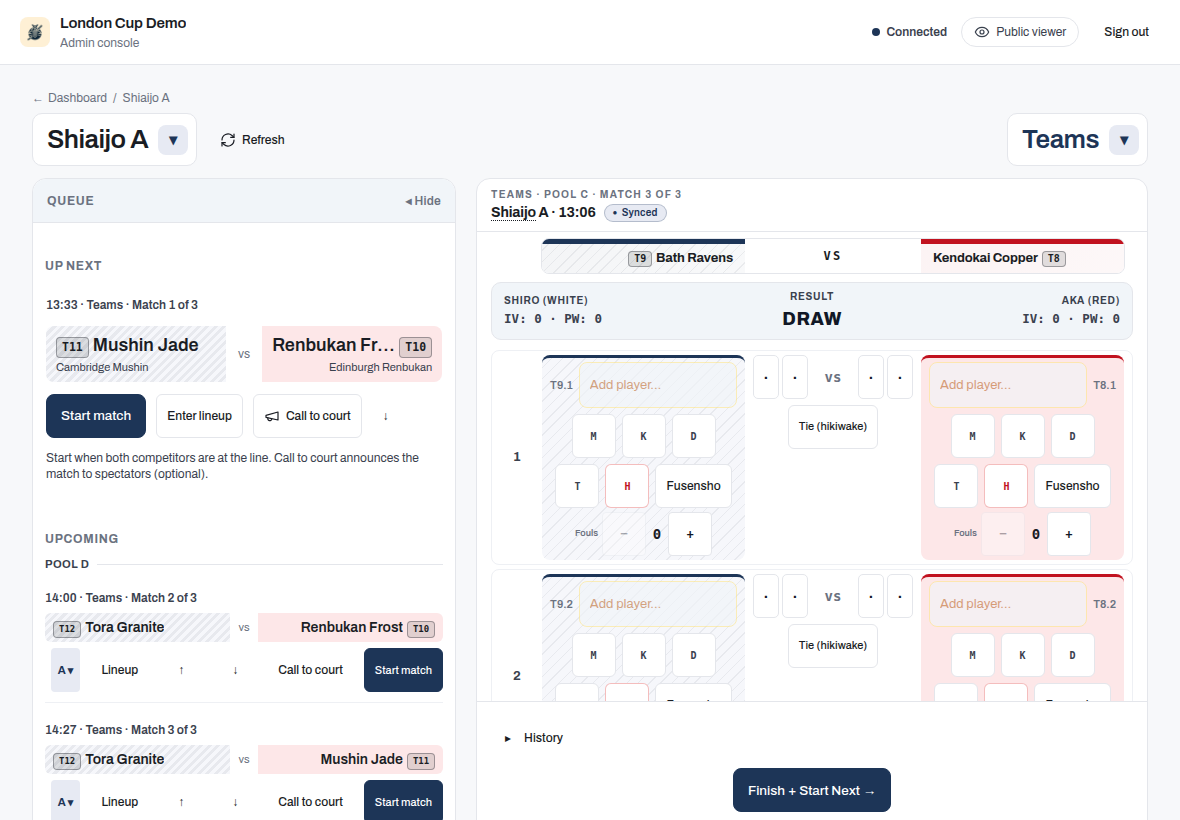Move 14:27 match up in queue
This screenshot has height=820, width=1180.
(x=181, y=802)
